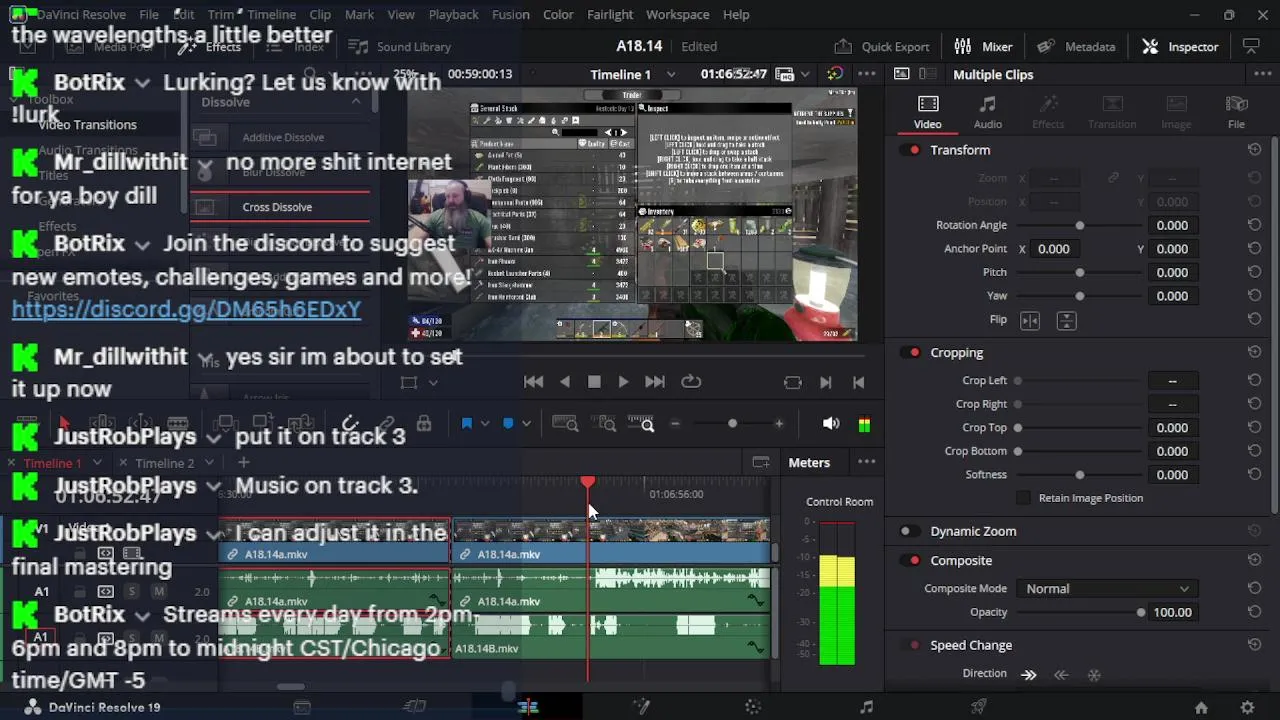Enable Retain Image Position checkbox
Viewport: 1280px width, 720px height.
[1023, 498]
